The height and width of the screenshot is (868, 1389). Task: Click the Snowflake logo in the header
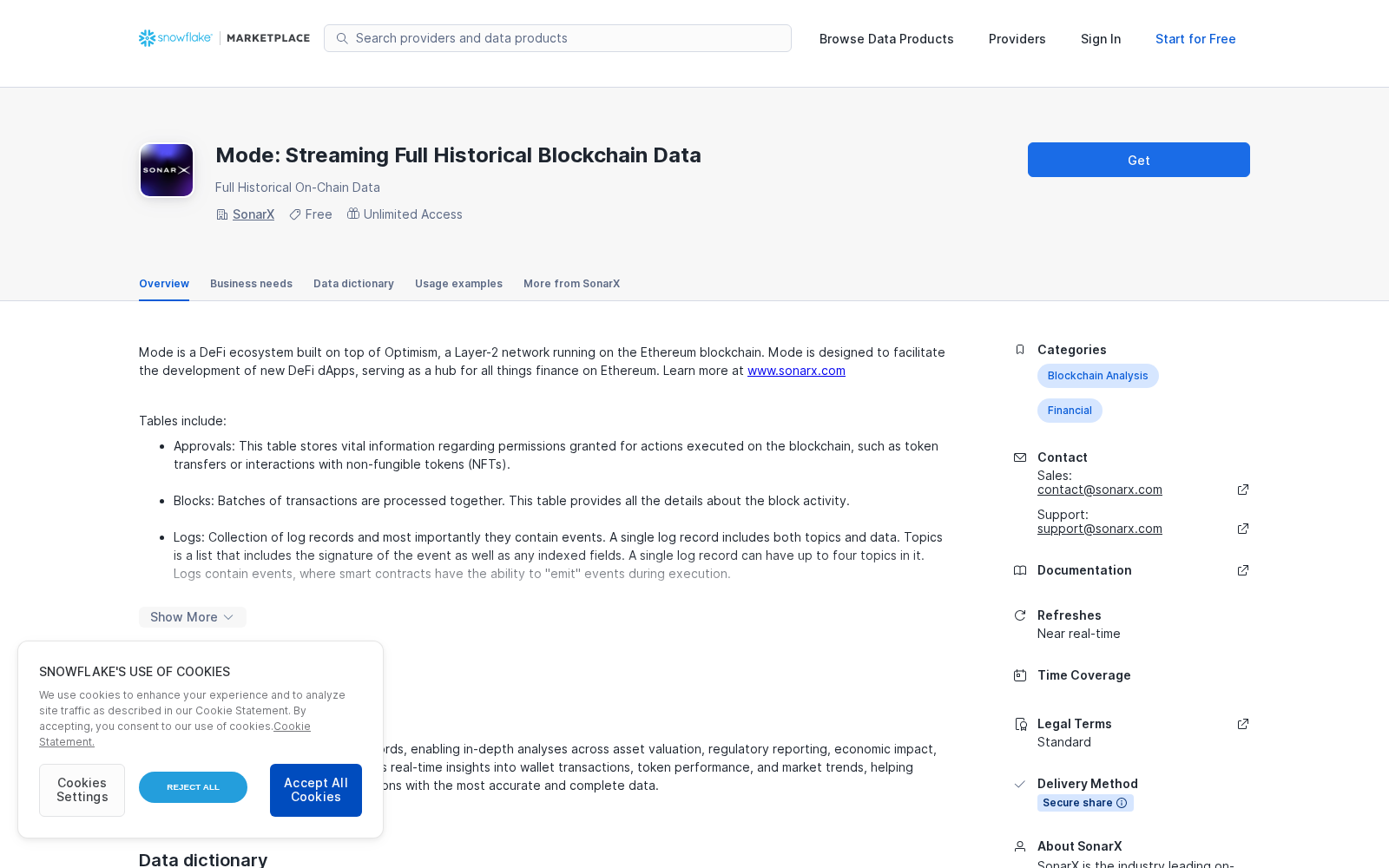coord(175,38)
